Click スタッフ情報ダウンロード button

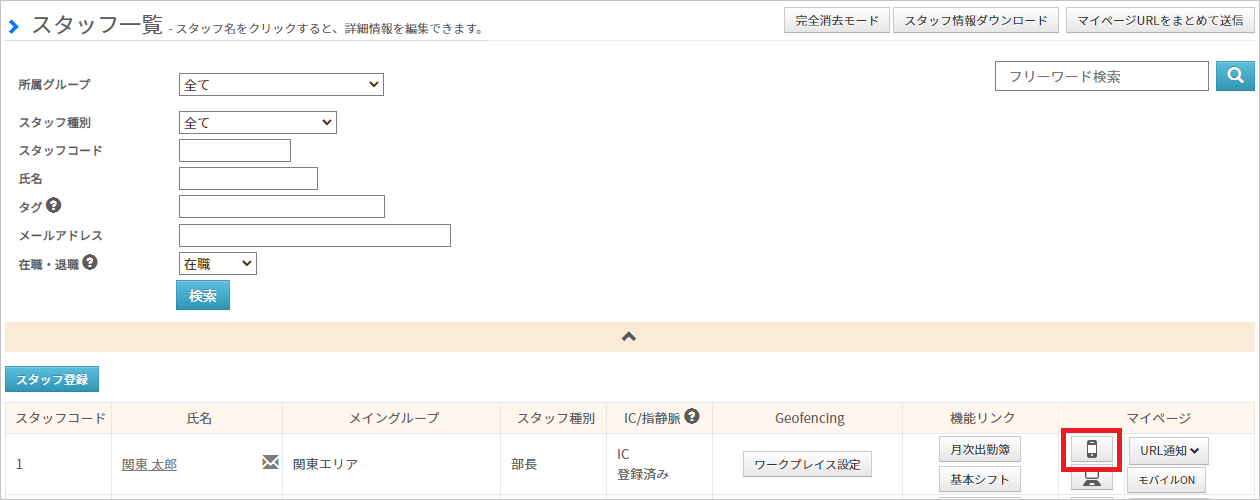(x=976, y=21)
